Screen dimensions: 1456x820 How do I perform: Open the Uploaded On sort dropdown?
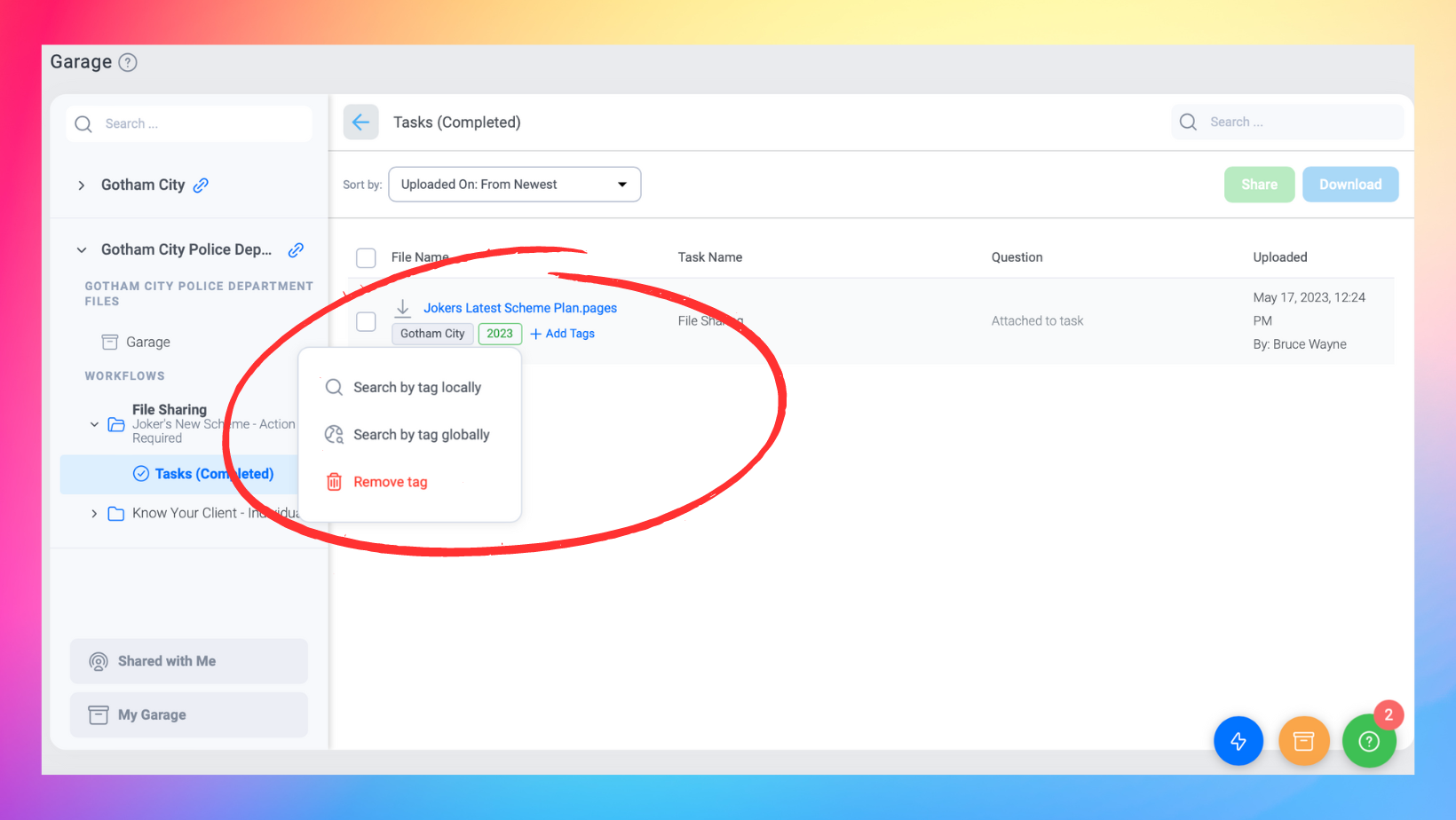[514, 184]
